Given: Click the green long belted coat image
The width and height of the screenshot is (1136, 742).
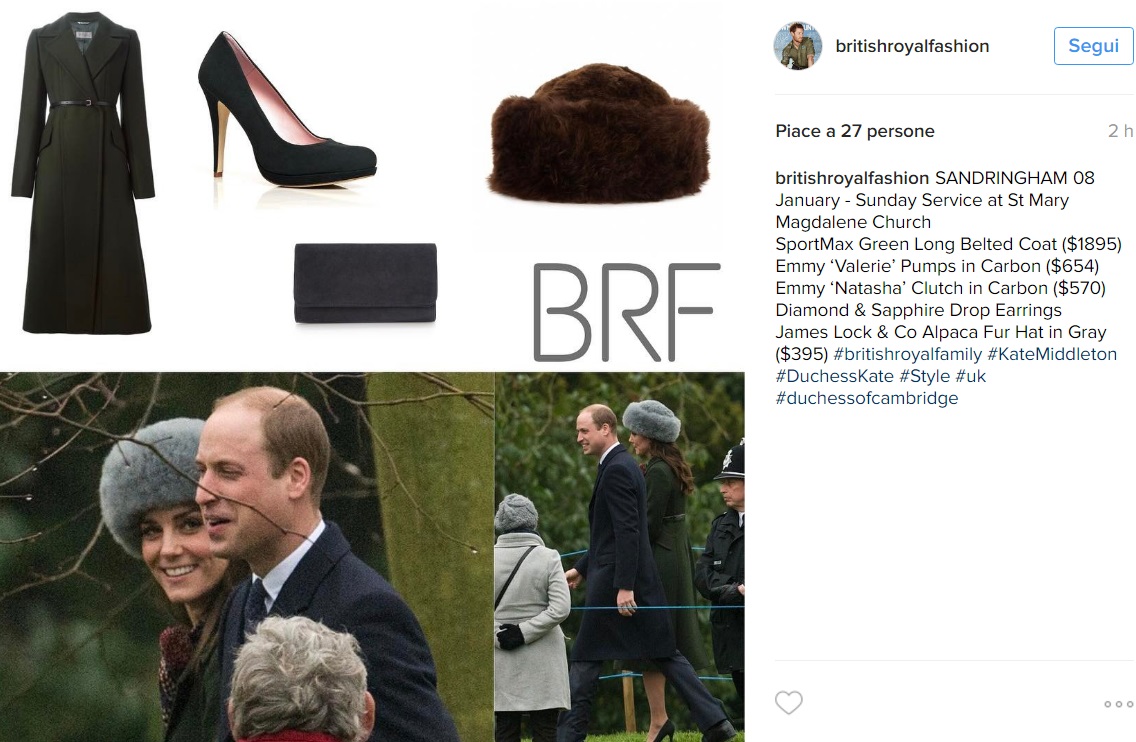Looking at the screenshot, I should [x=83, y=172].
